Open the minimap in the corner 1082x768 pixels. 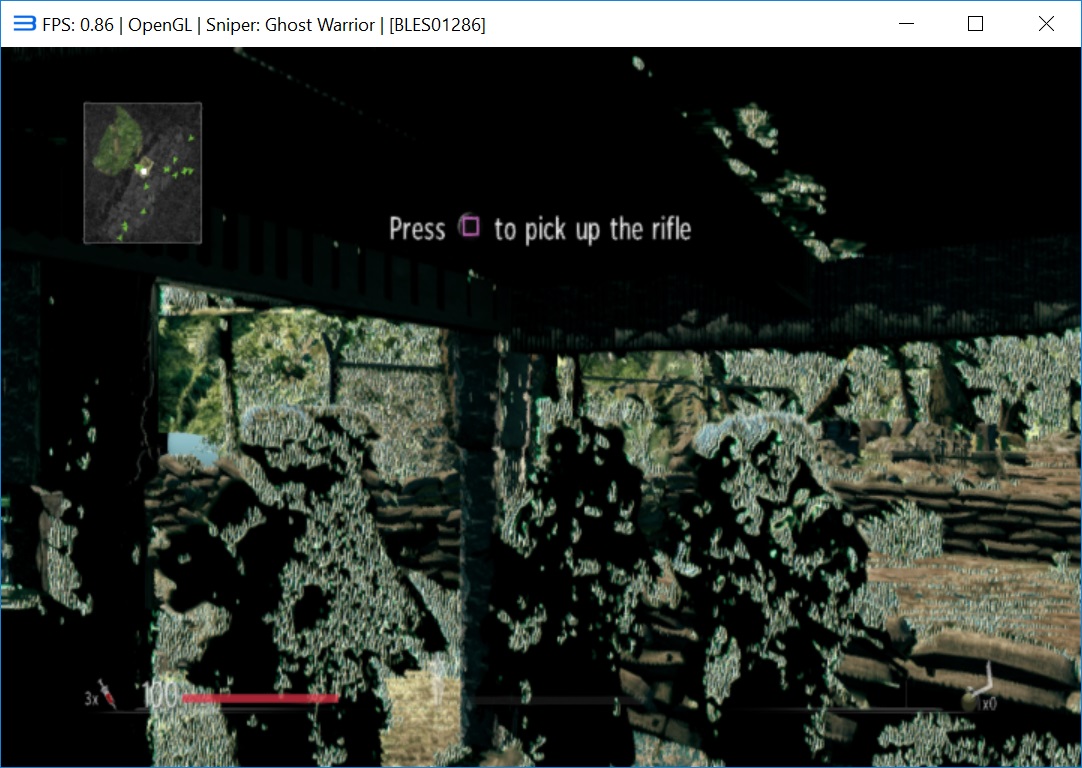point(143,173)
